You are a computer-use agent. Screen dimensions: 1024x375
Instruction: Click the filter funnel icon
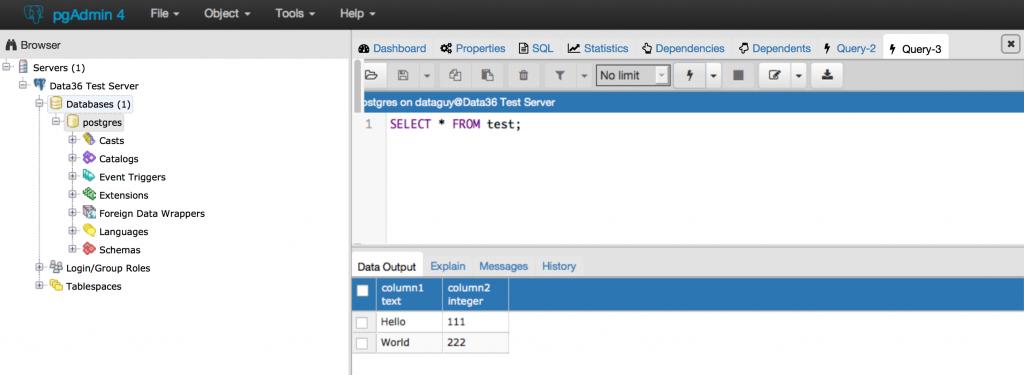click(560, 75)
